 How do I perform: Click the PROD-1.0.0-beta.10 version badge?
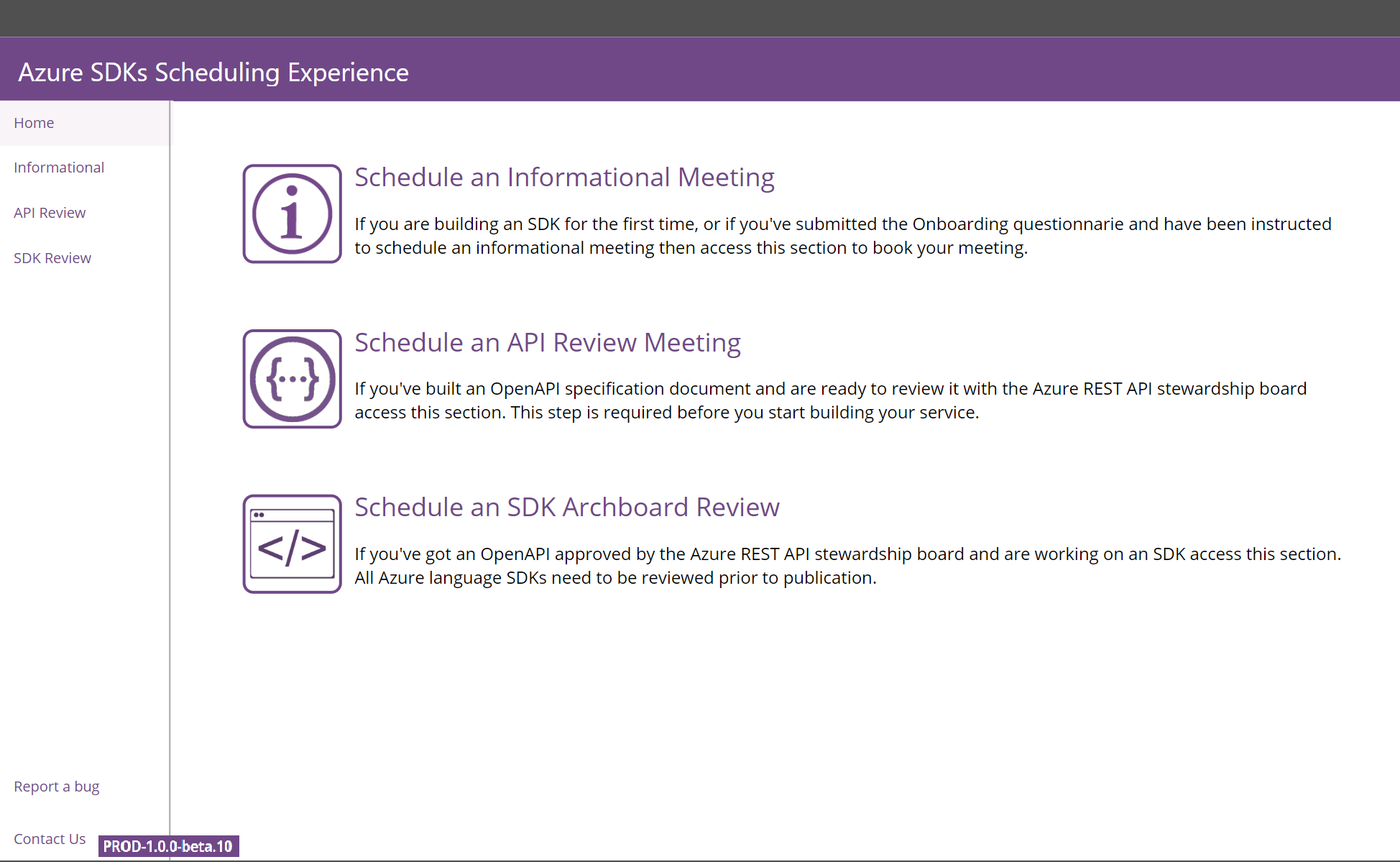coord(168,846)
